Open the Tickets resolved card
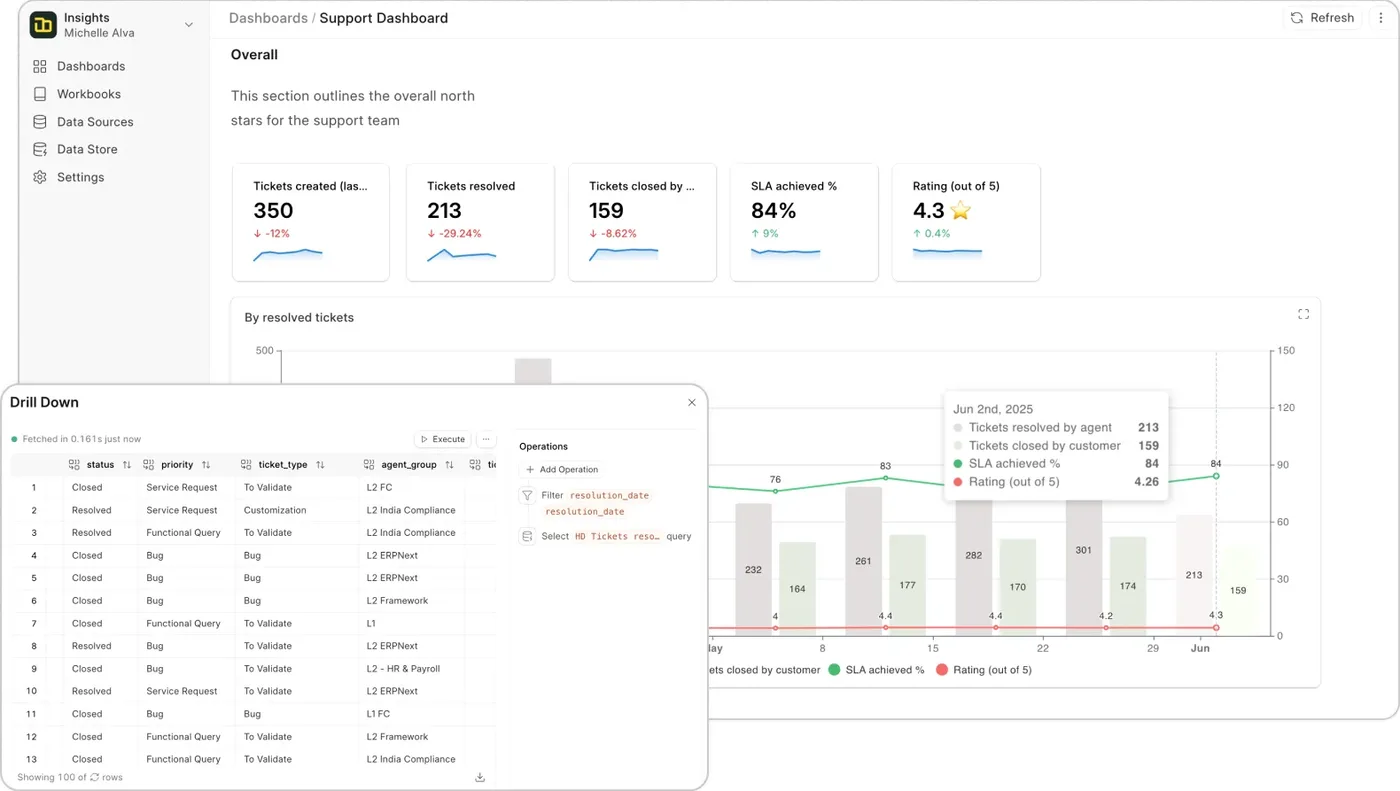 click(x=480, y=222)
